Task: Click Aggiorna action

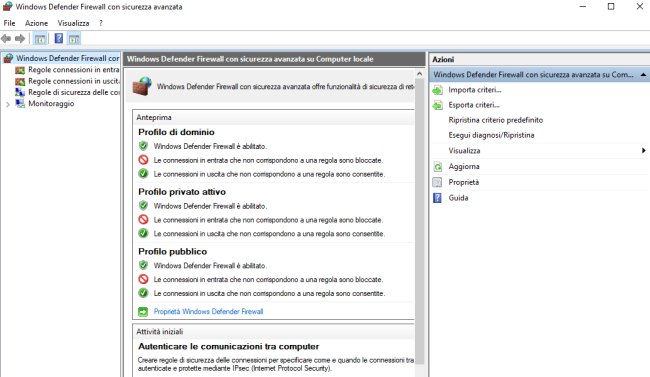Action: [x=464, y=166]
